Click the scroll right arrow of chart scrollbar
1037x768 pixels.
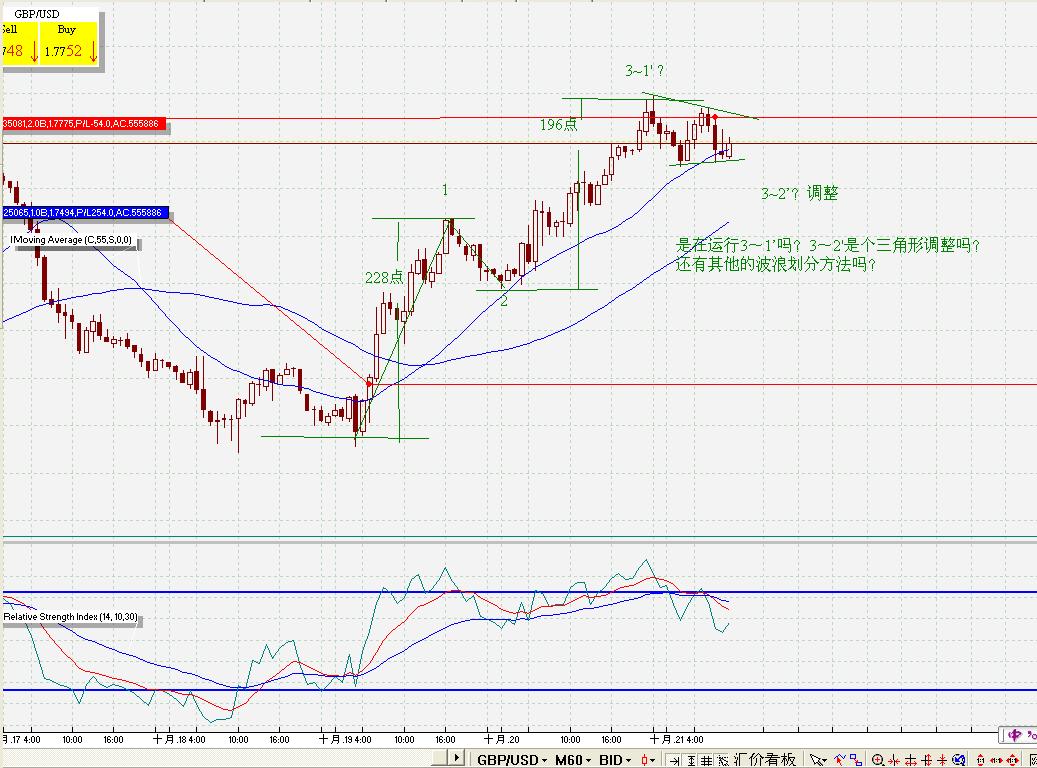[457, 758]
